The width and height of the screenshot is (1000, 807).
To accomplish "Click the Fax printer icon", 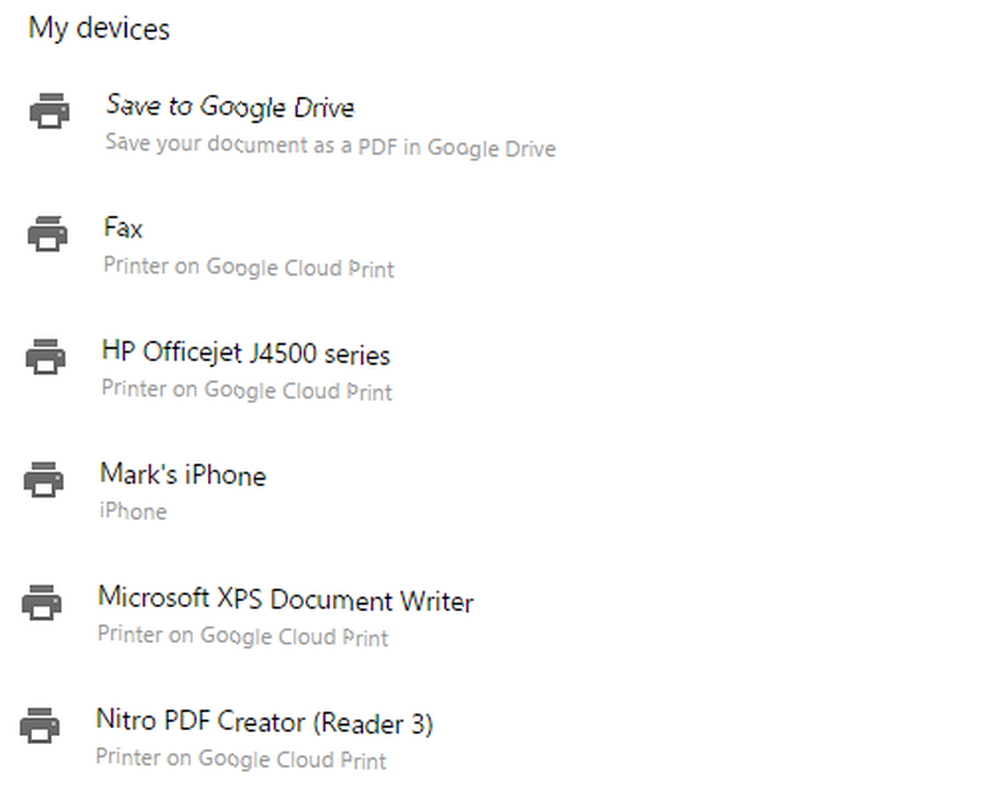I will 48,233.
